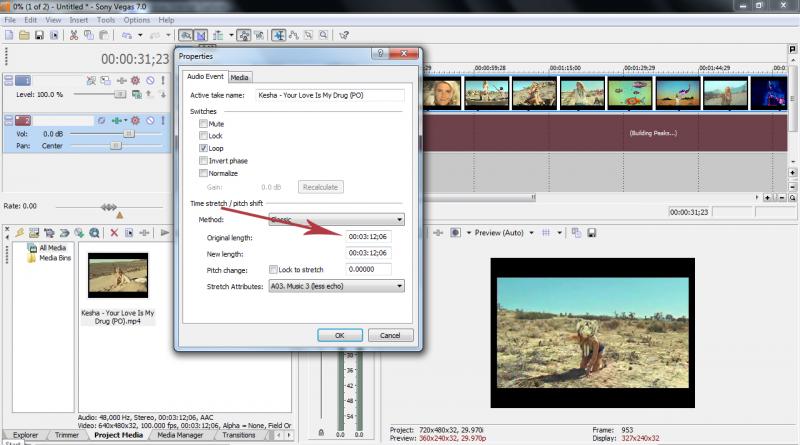Click the Active take name input field

[330, 95]
